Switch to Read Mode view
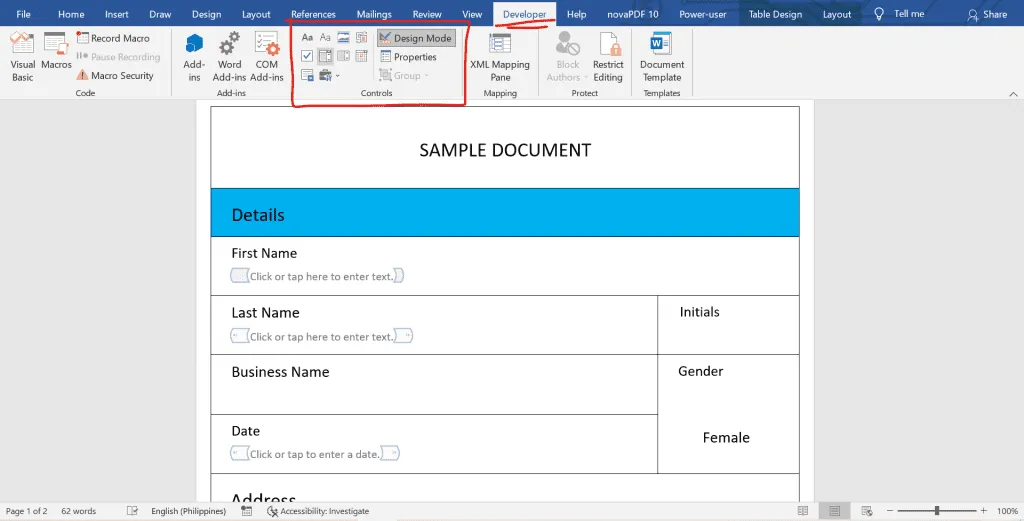This screenshot has width=1024, height=521. pos(803,511)
